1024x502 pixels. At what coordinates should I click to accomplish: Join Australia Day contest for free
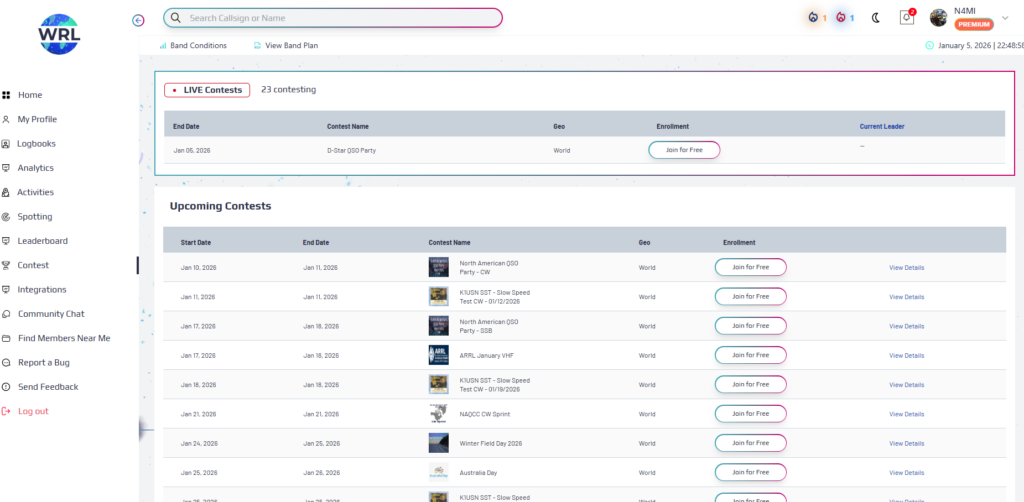coord(750,471)
